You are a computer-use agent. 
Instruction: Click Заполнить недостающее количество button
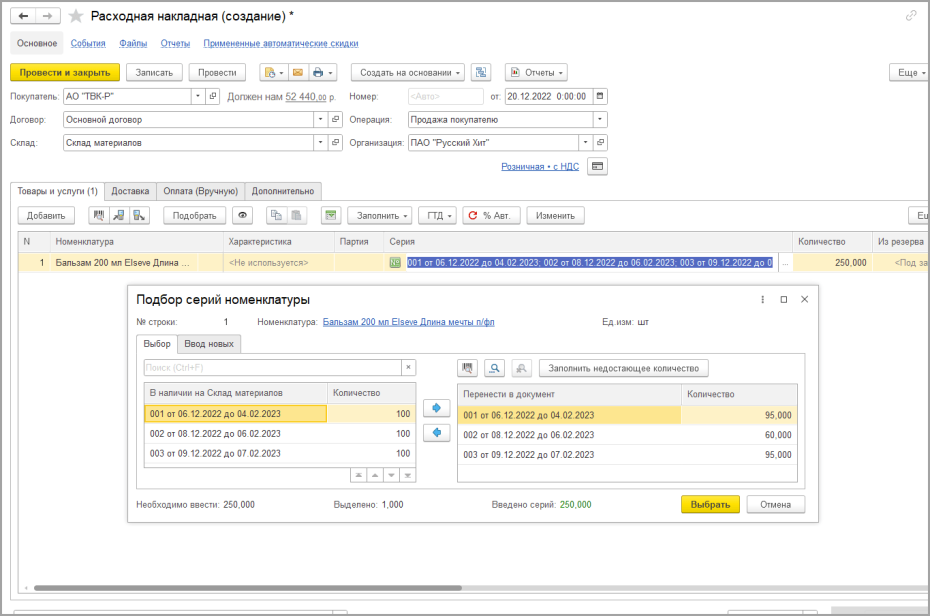pyautogui.click(x=623, y=368)
